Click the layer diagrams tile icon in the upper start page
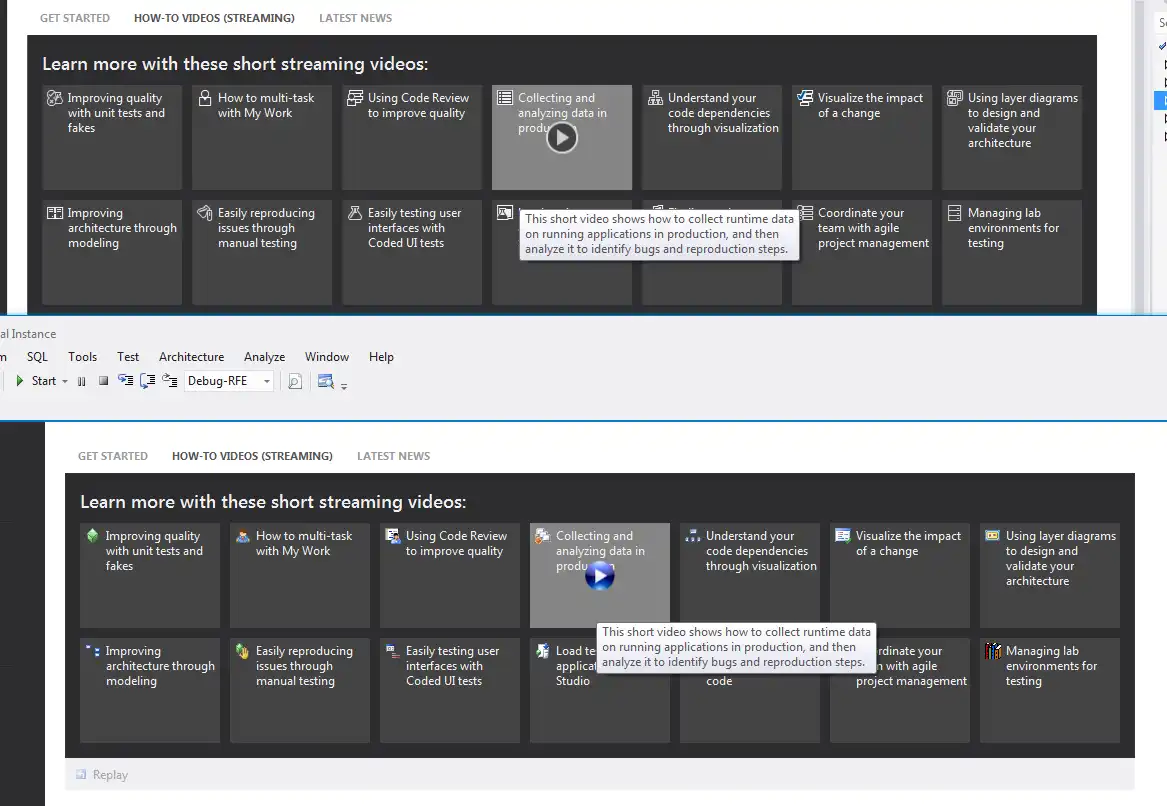The height and width of the screenshot is (806, 1167). [x=954, y=97]
